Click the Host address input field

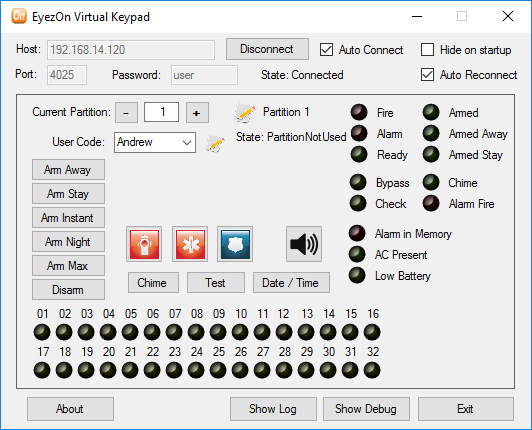coord(131,50)
